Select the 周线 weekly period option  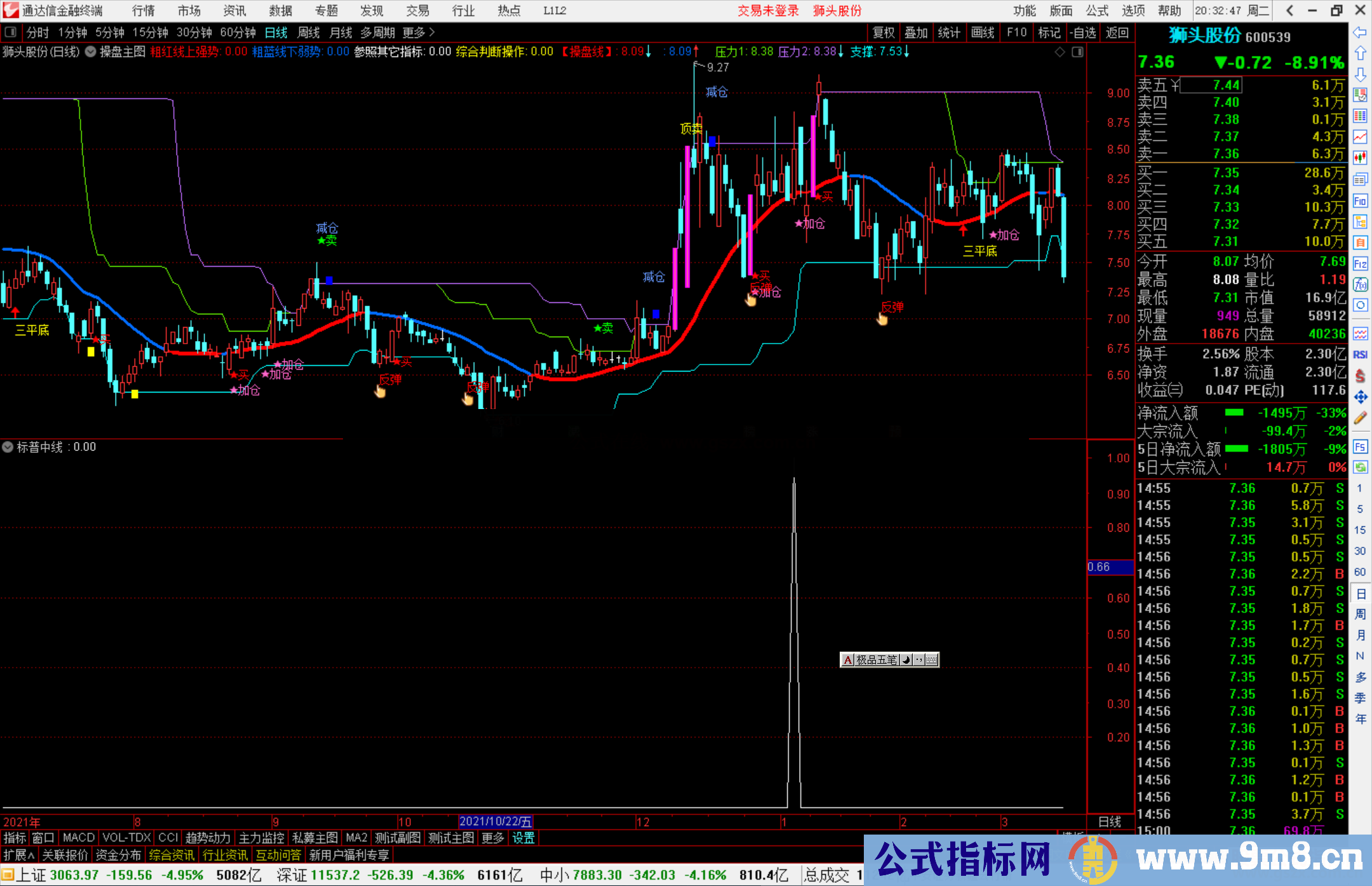pyautogui.click(x=309, y=32)
